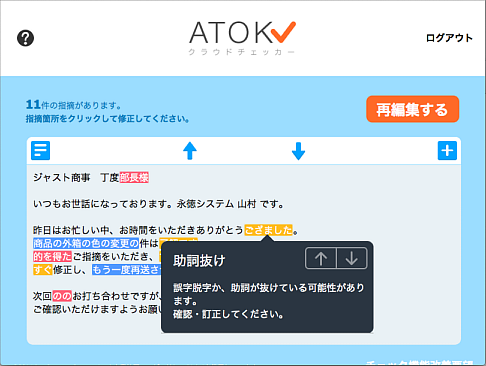Click the blue plus icon in toolbar
Screen dimensions: 486x366
point(447,150)
